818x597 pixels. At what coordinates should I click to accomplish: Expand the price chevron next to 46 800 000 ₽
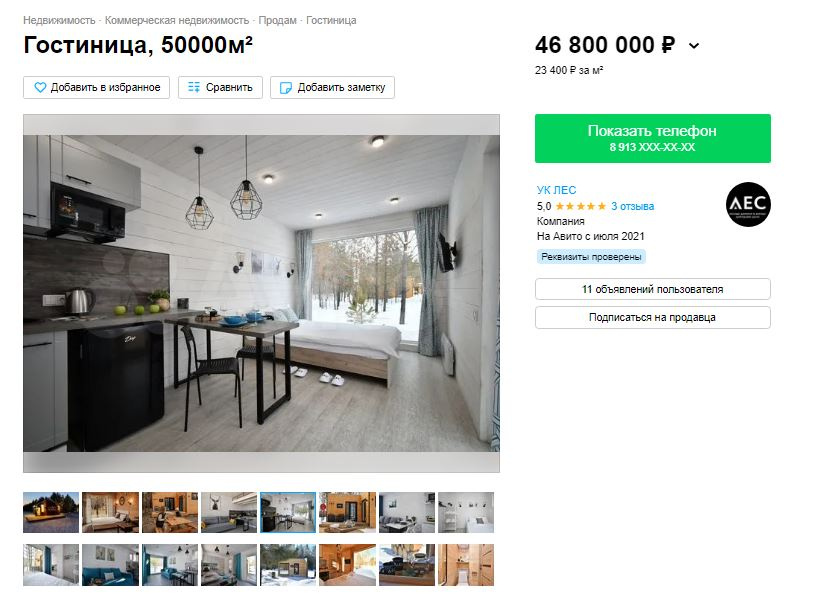click(694, 46)
